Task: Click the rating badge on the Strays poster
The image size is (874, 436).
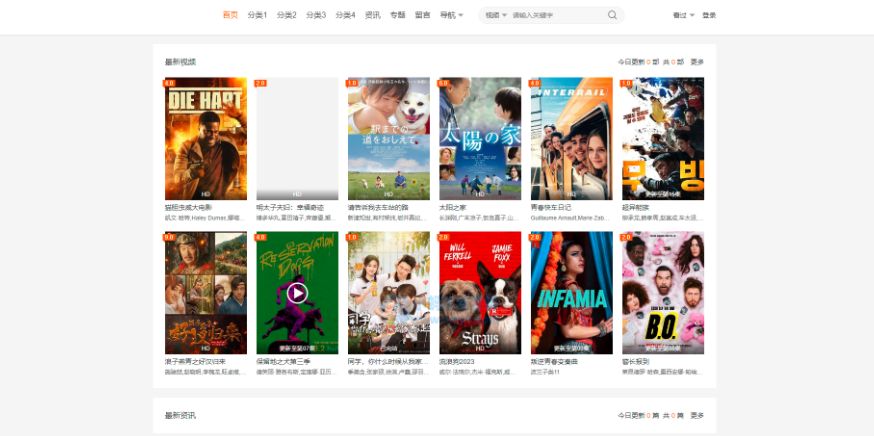Action: [443, 238]
